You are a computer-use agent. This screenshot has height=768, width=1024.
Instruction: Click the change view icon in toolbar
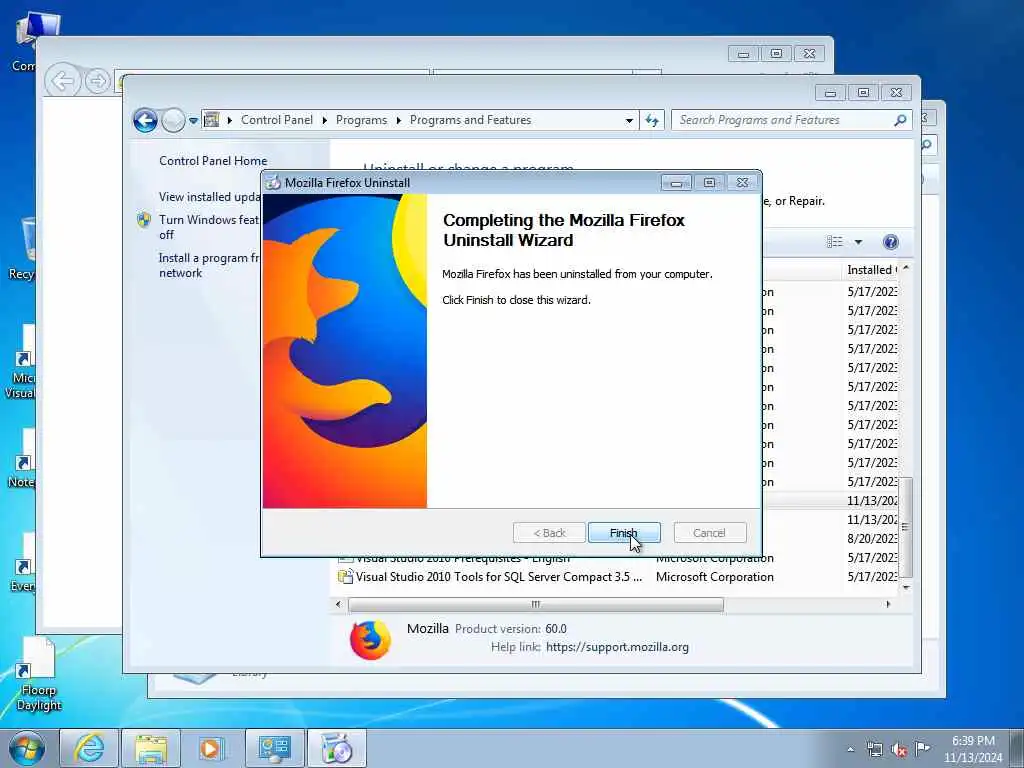tap(835, 242)
